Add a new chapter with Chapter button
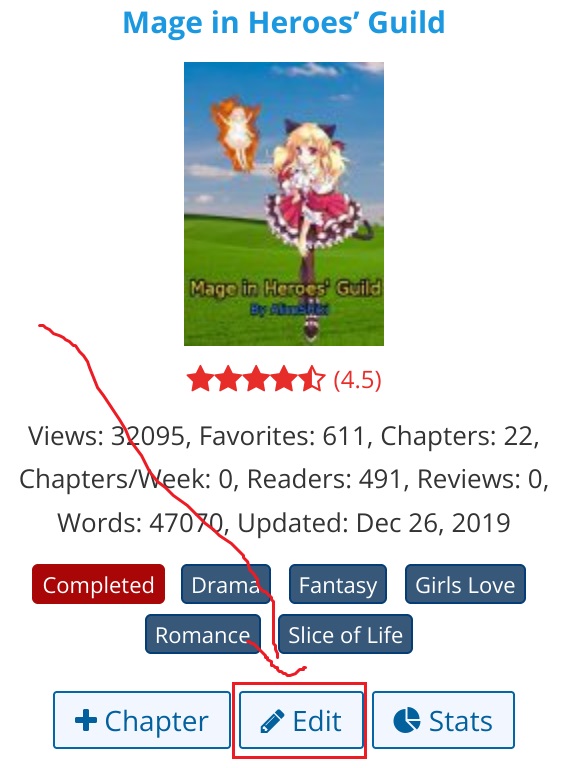Screen dimensions: 578x768 click(x=142, y=720)
